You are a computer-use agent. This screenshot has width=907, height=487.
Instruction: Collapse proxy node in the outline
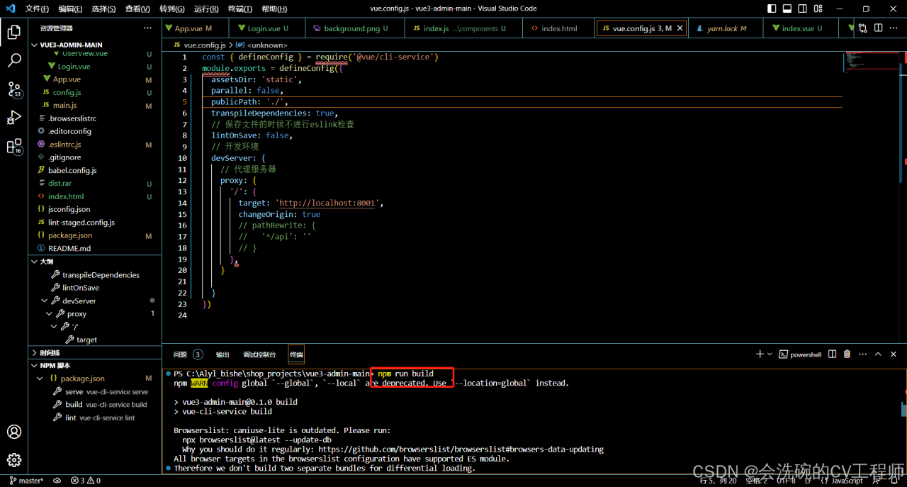[49, 313]
